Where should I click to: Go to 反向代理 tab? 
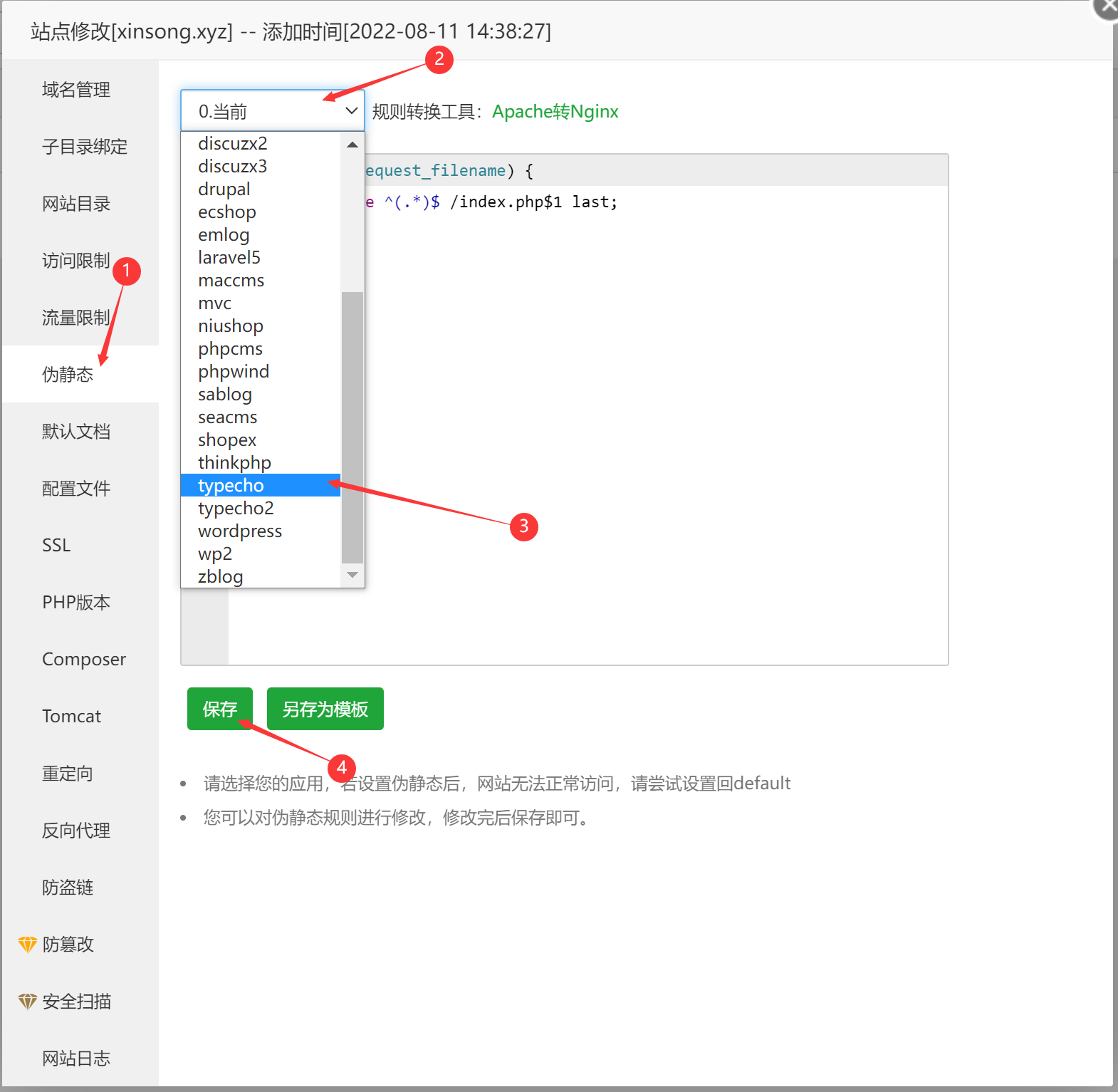[x=76, y=831]
